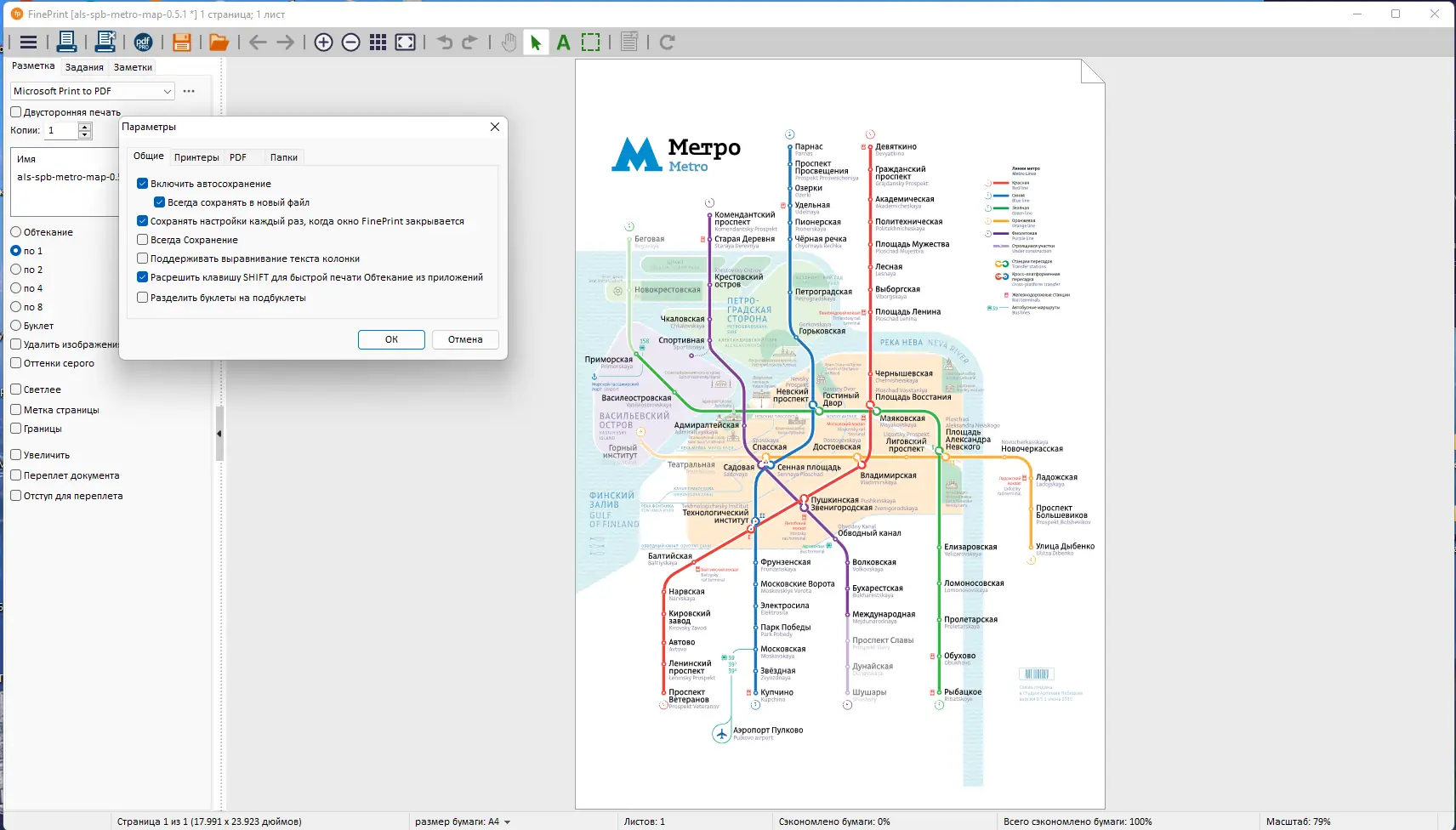The width and height of the screenshot is (1456, 830).
Task: Enable Переплет документа checkbox
Action: pos(15,475)
